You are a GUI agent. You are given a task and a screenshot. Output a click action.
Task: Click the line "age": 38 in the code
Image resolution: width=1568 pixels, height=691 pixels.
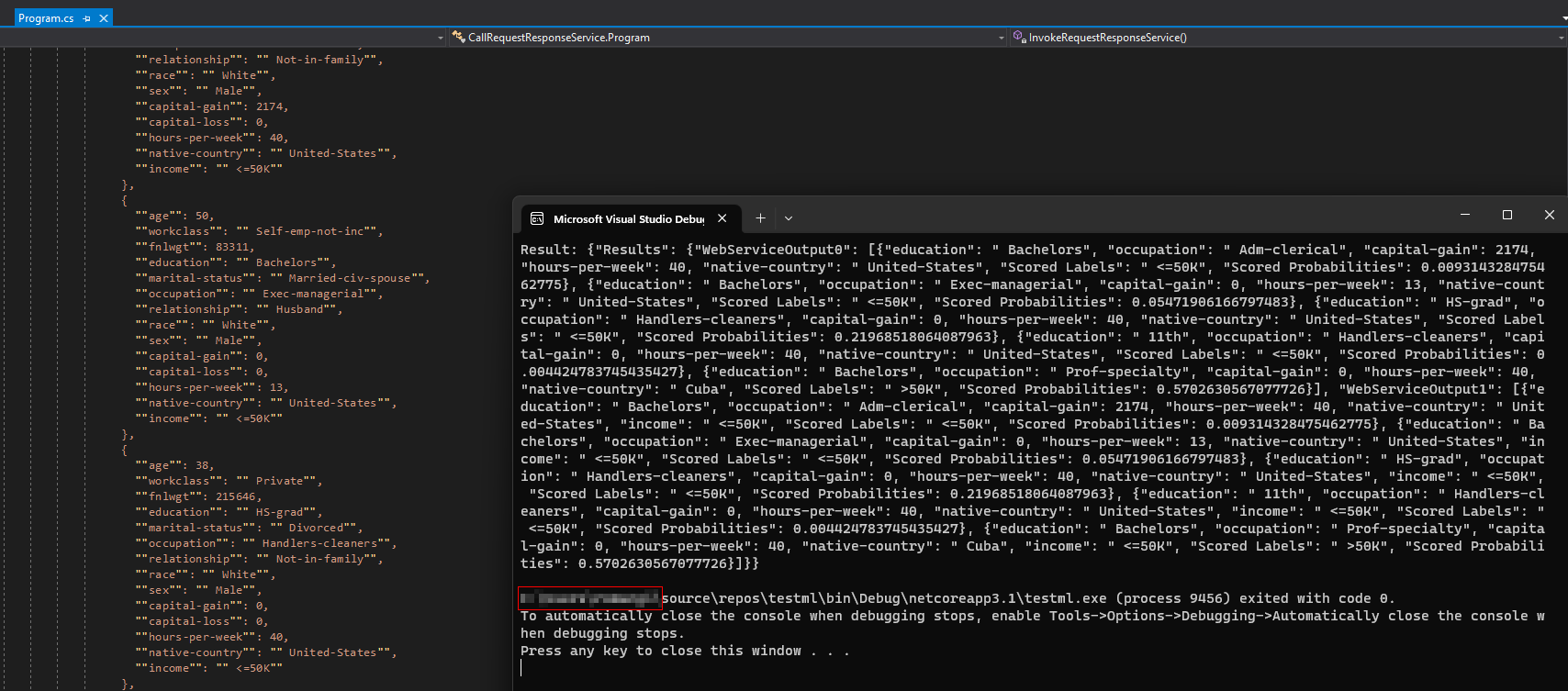pyautogui.click(x=174, y=465)
